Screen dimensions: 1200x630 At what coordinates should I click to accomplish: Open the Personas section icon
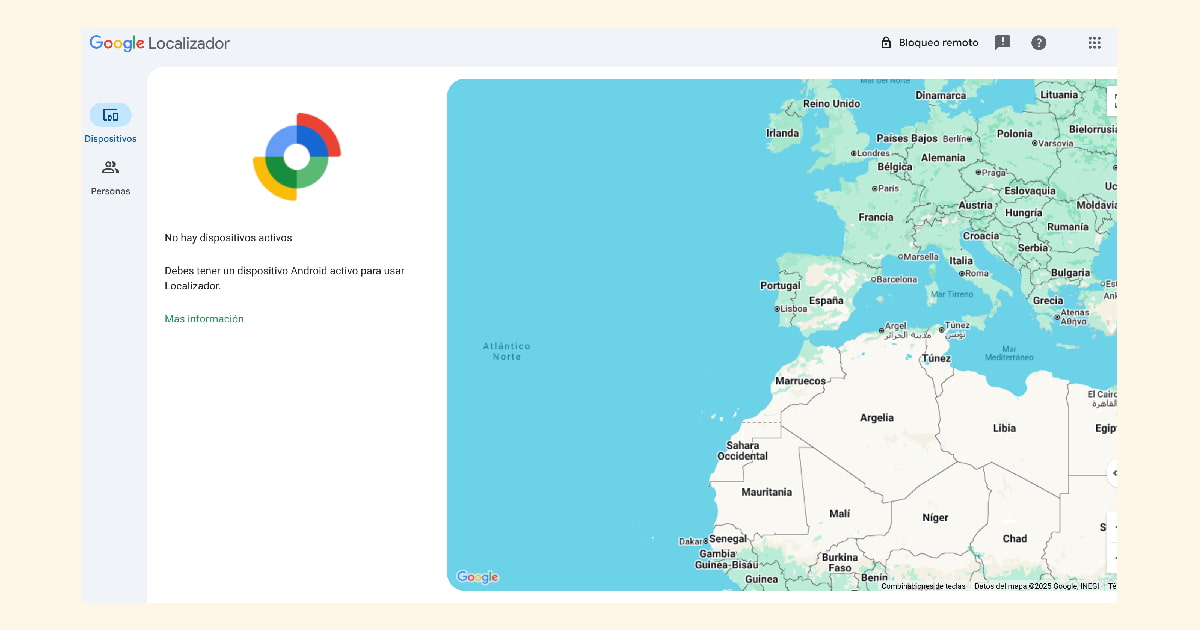pos(110,167)
